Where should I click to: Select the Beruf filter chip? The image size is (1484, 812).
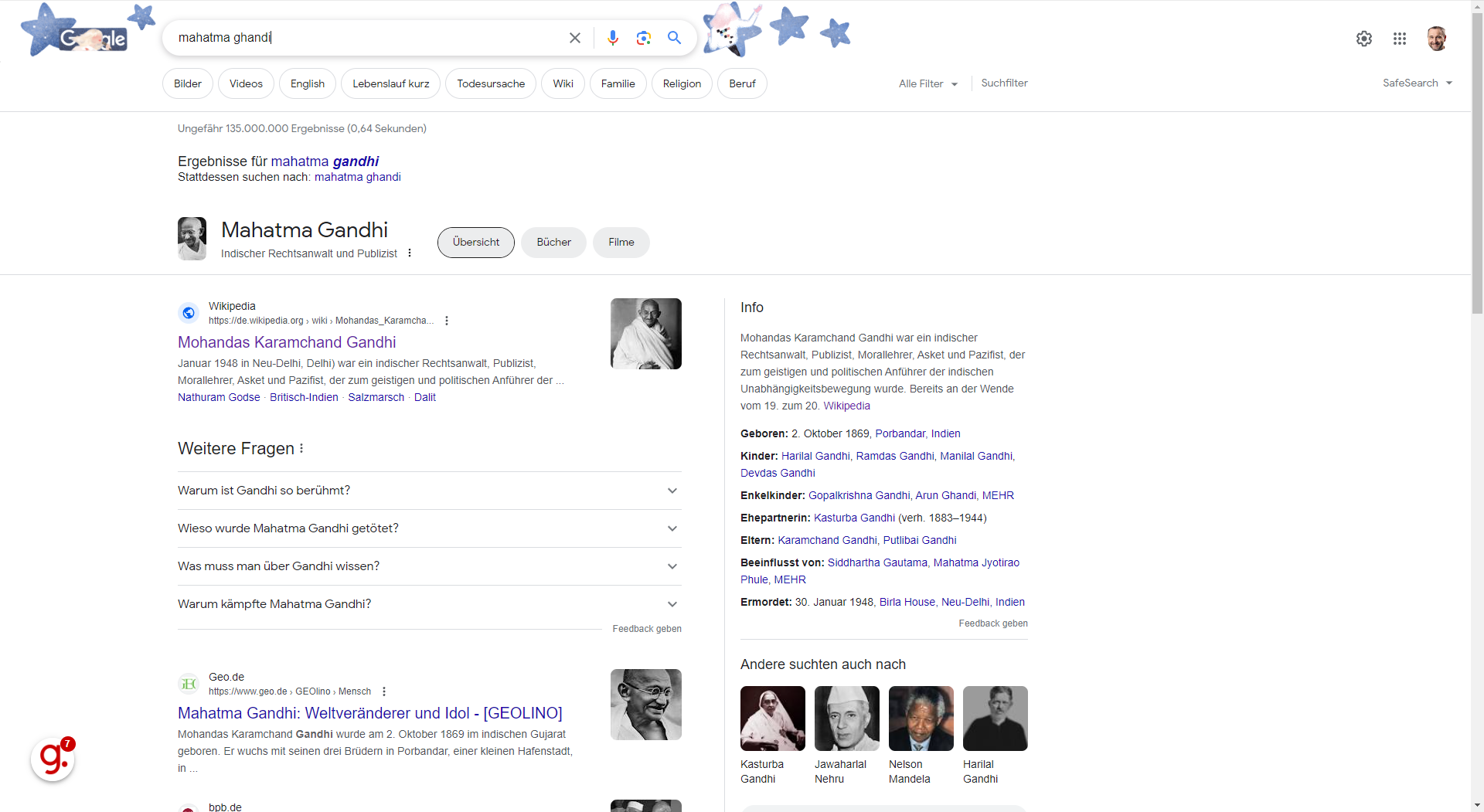(742, 83)
